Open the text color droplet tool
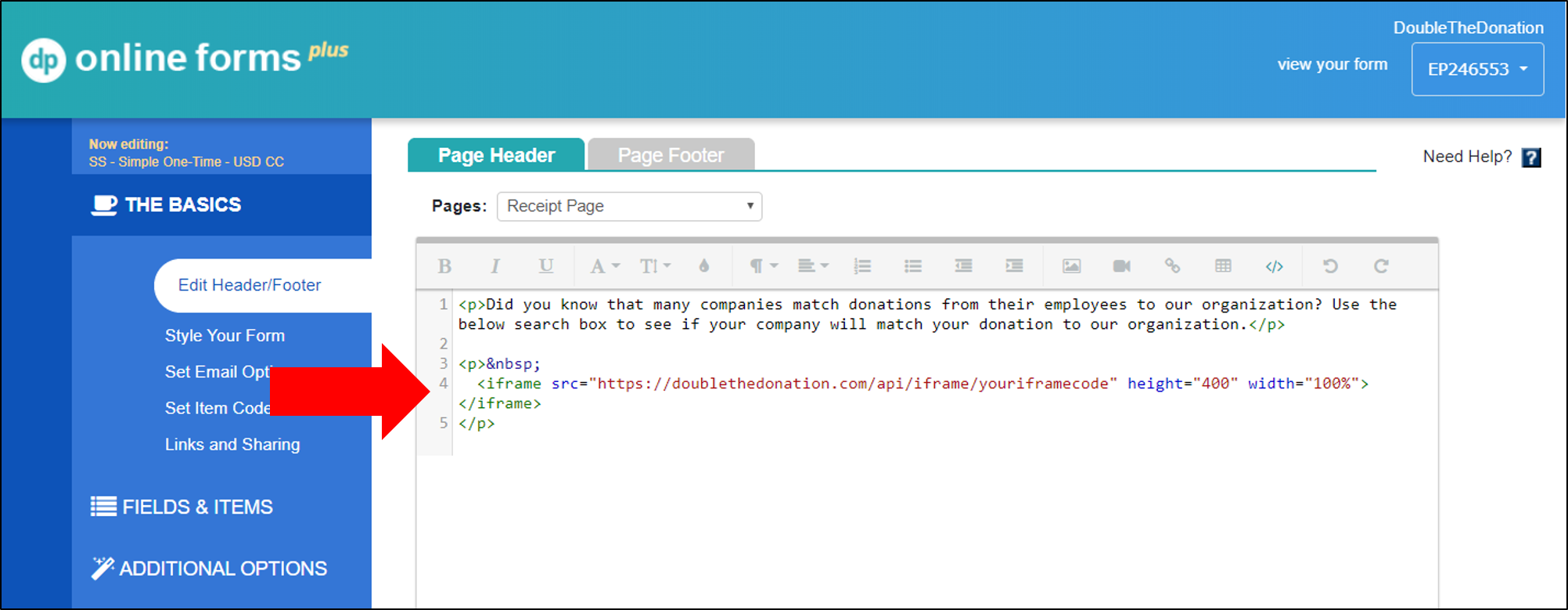Viewport: 1568px width, 610px height. (704, 266)
